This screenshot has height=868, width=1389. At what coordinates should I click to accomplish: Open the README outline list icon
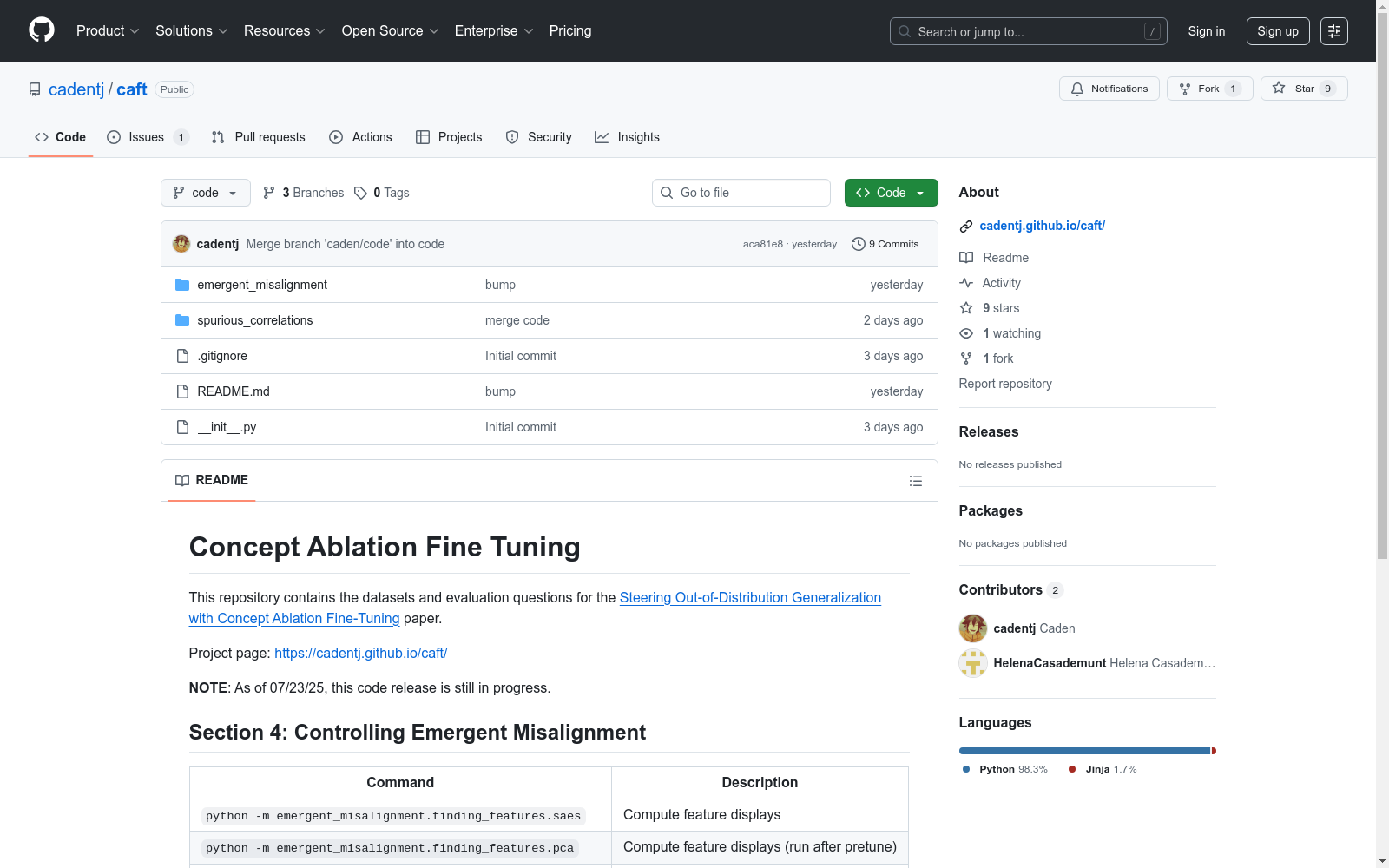pos(915,481)
